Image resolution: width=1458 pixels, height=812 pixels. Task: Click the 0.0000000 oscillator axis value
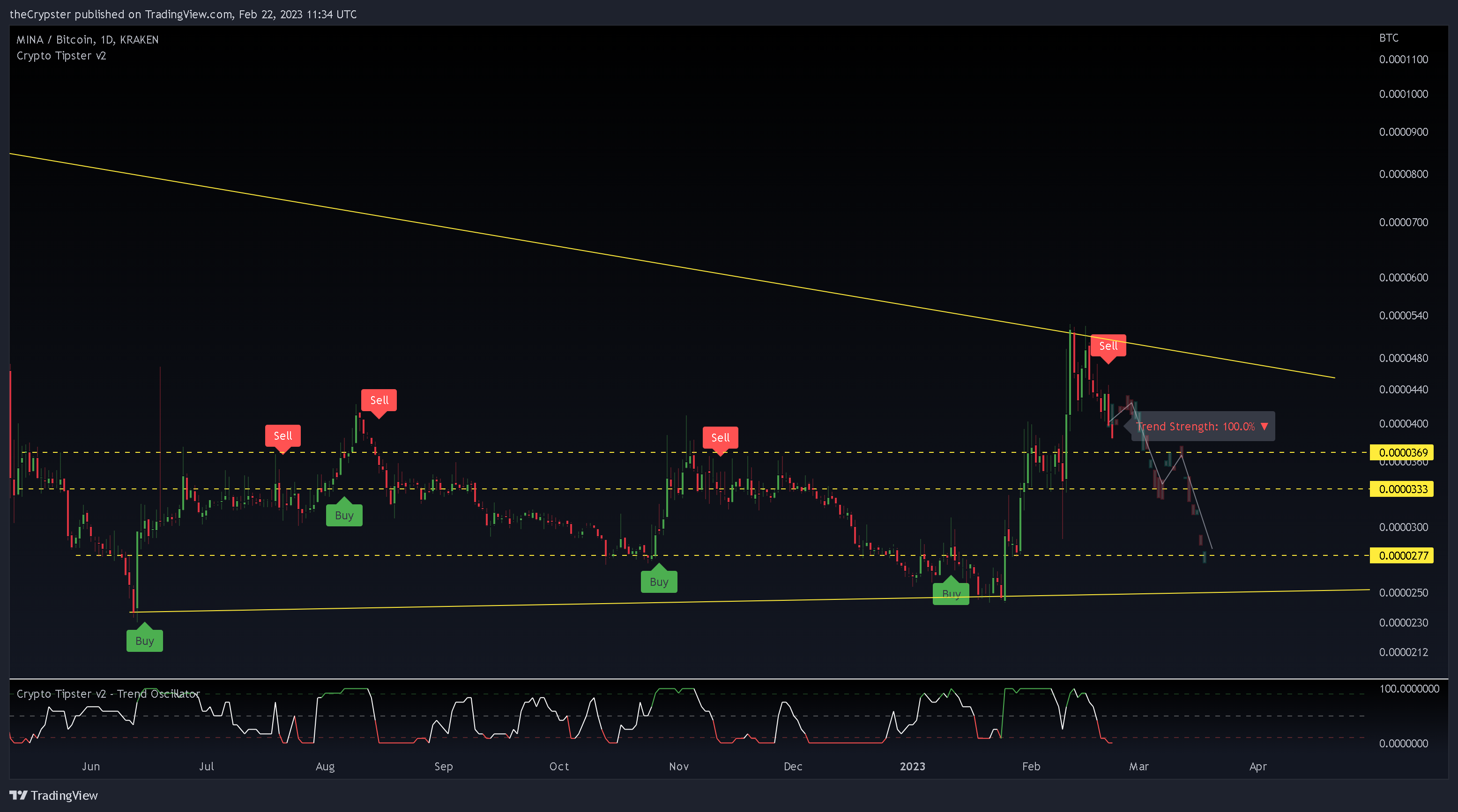[1403, 744]
